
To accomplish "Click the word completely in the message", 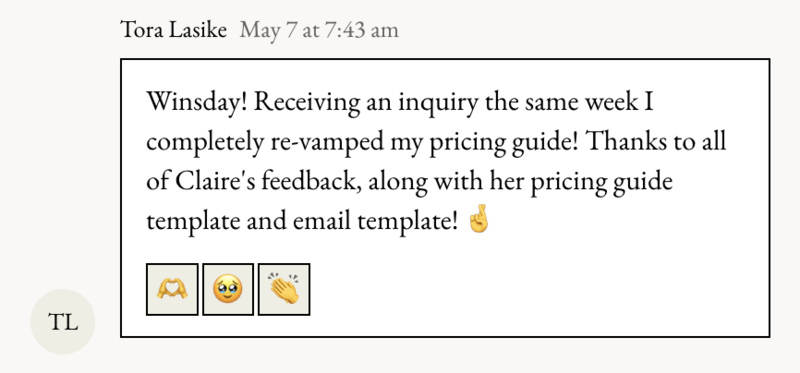I will 204,142.
